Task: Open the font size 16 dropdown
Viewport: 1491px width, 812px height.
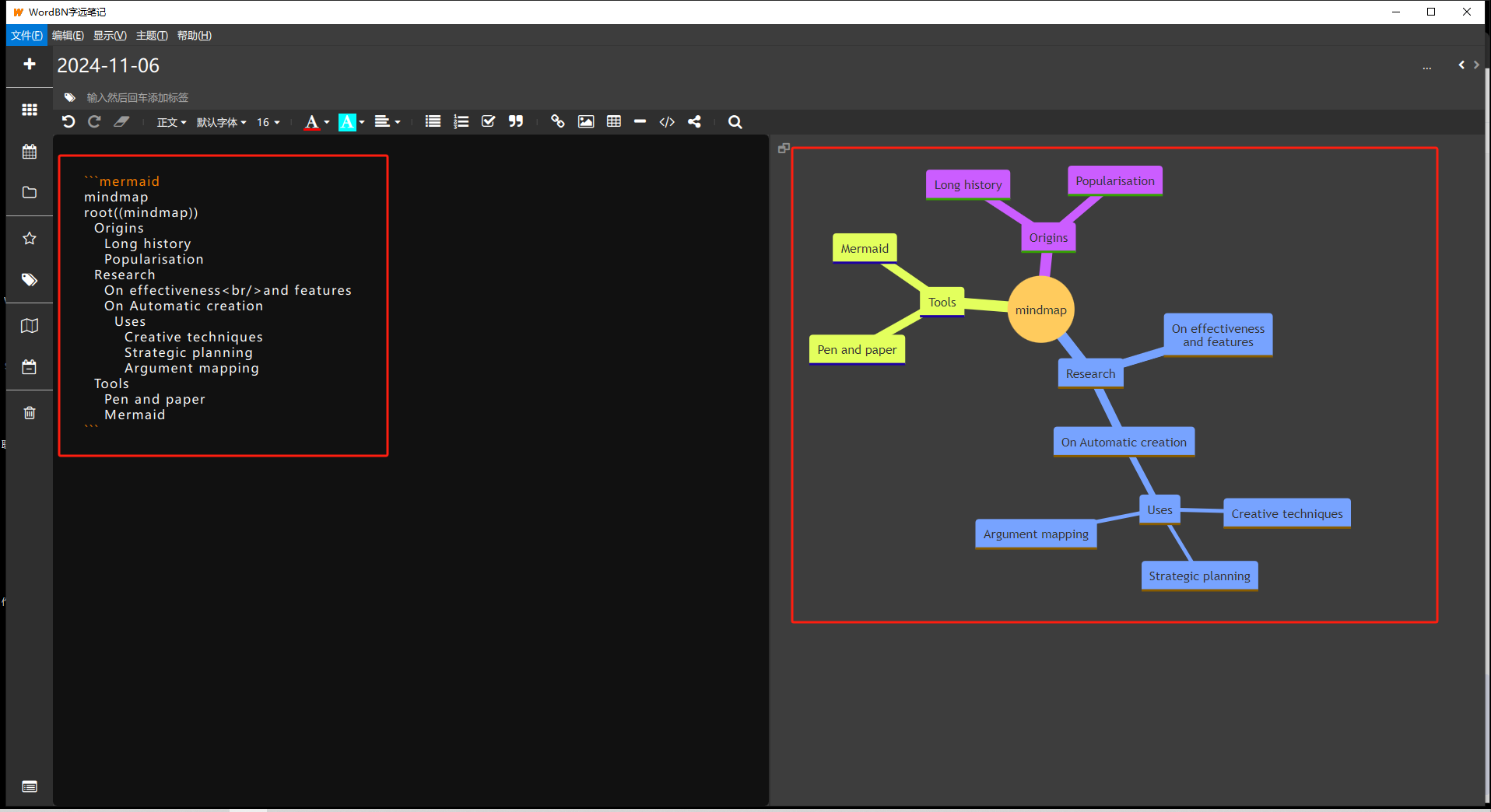Action: point(268,122)
